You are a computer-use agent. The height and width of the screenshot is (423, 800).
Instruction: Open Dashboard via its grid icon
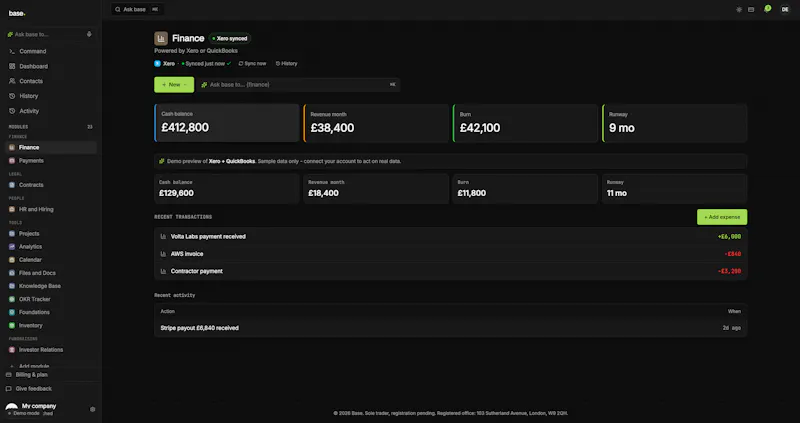(12, 66)
